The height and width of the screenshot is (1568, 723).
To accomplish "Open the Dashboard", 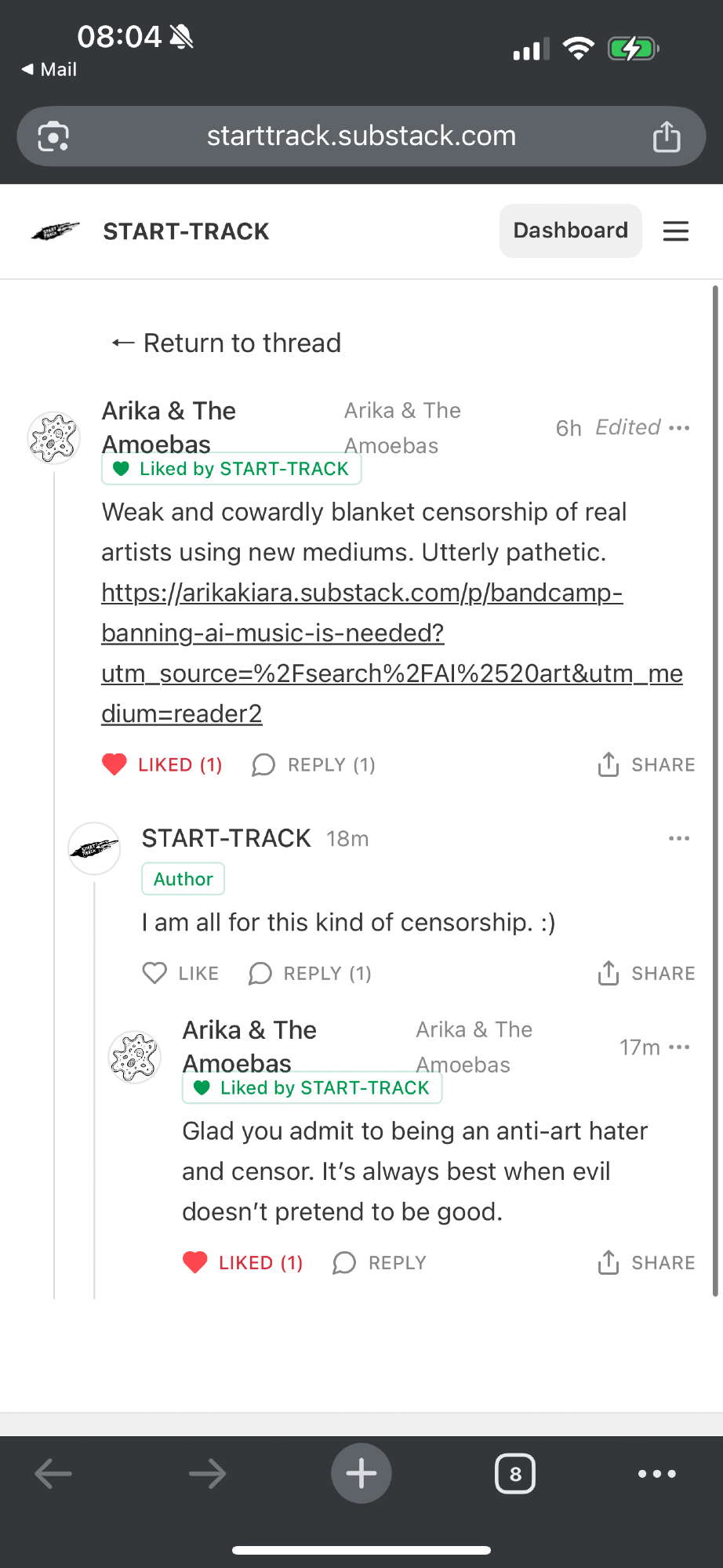I will pos(570,230).
